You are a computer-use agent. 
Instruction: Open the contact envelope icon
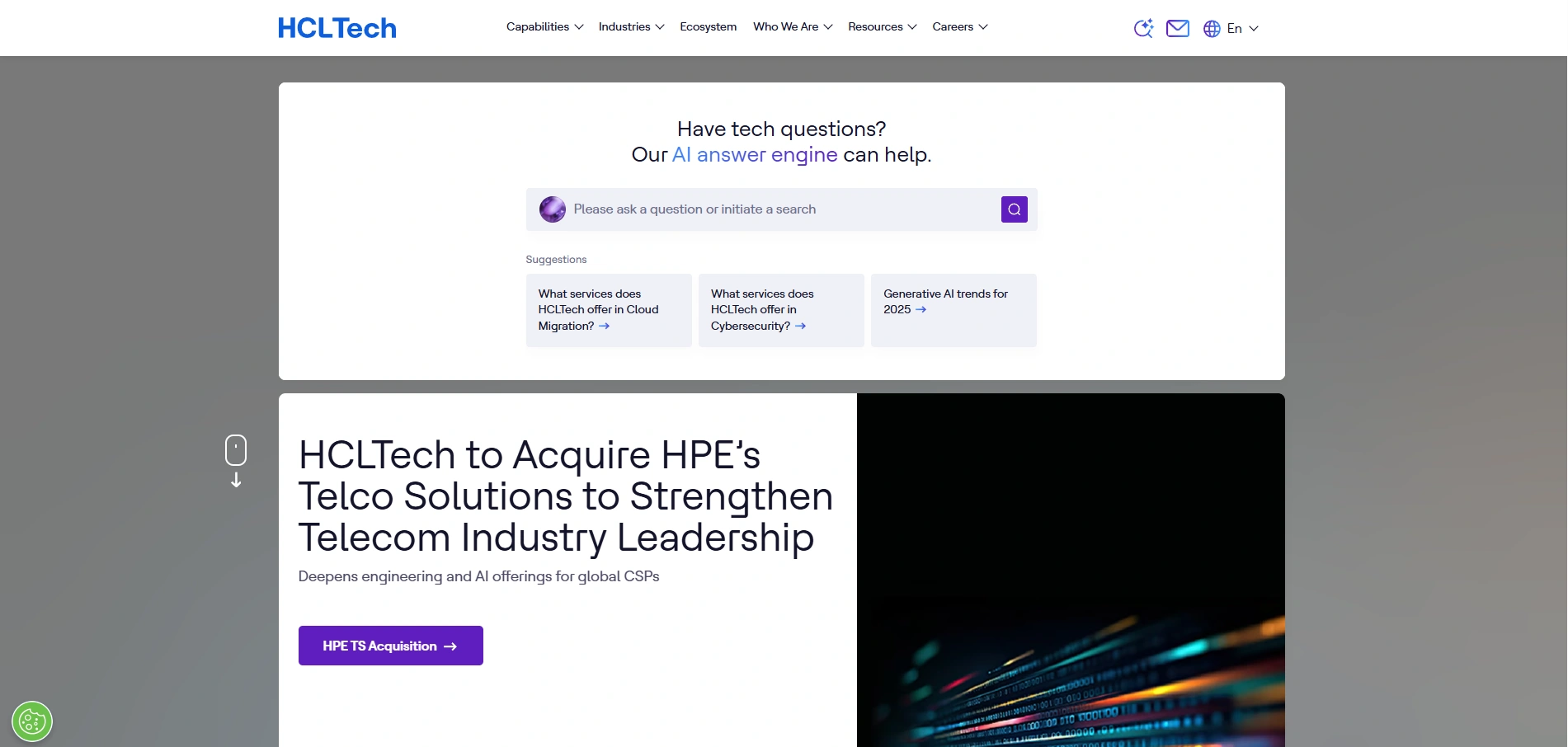pyautogui.click(x=1178, y=28)
